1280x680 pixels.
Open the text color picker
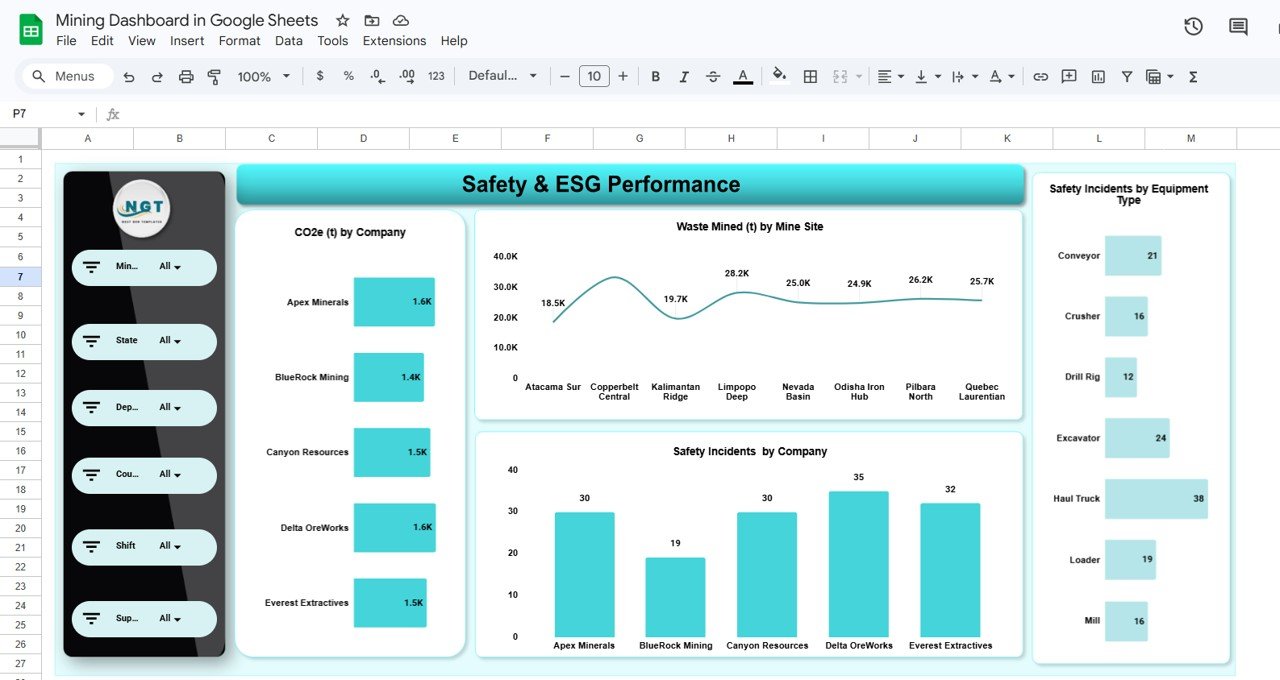pos(743,76)
